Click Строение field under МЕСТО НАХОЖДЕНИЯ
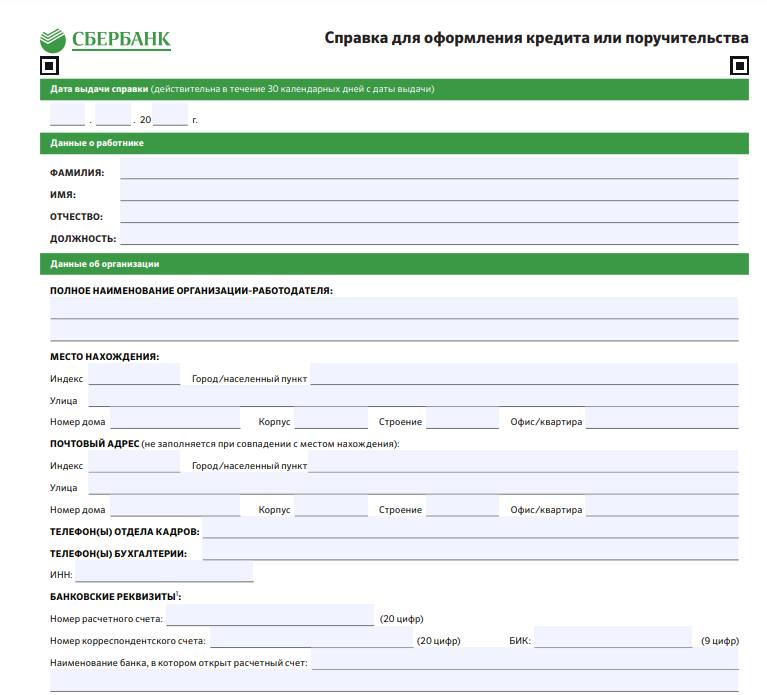The image size is (767, 695). pyautogui.click(x=462, y=418)
